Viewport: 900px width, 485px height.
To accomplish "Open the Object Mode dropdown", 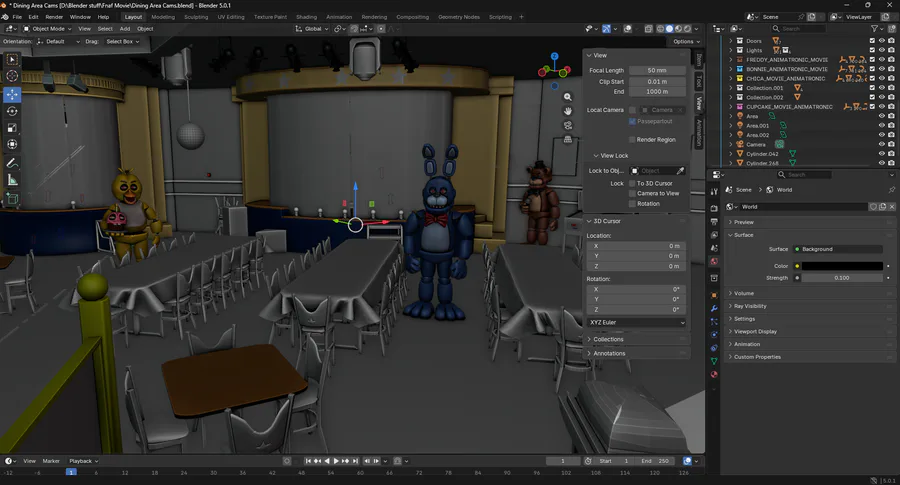I will (47, 29).
